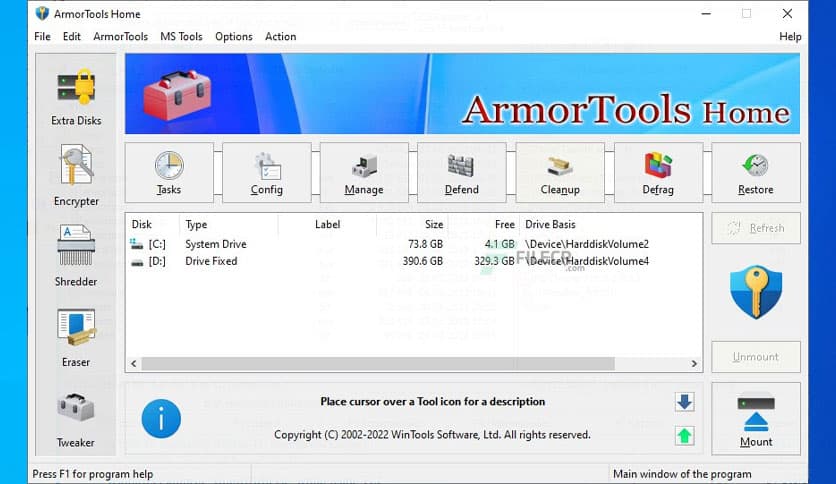
Task: Click '\Device\HarddiskVolume2' drive basis
Action: pyautogui.click(x=587, y=244)
